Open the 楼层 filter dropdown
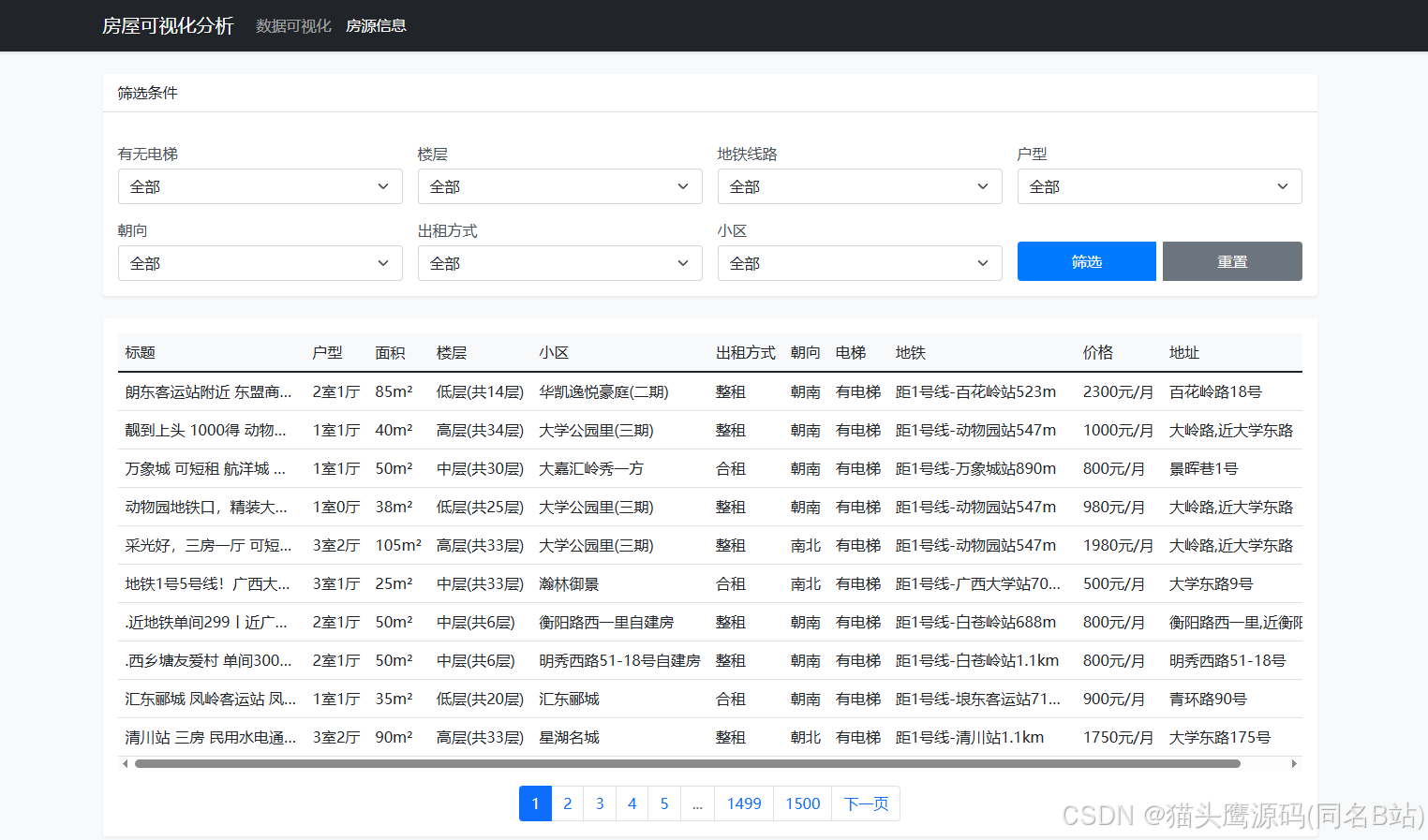 coord(559,186)
